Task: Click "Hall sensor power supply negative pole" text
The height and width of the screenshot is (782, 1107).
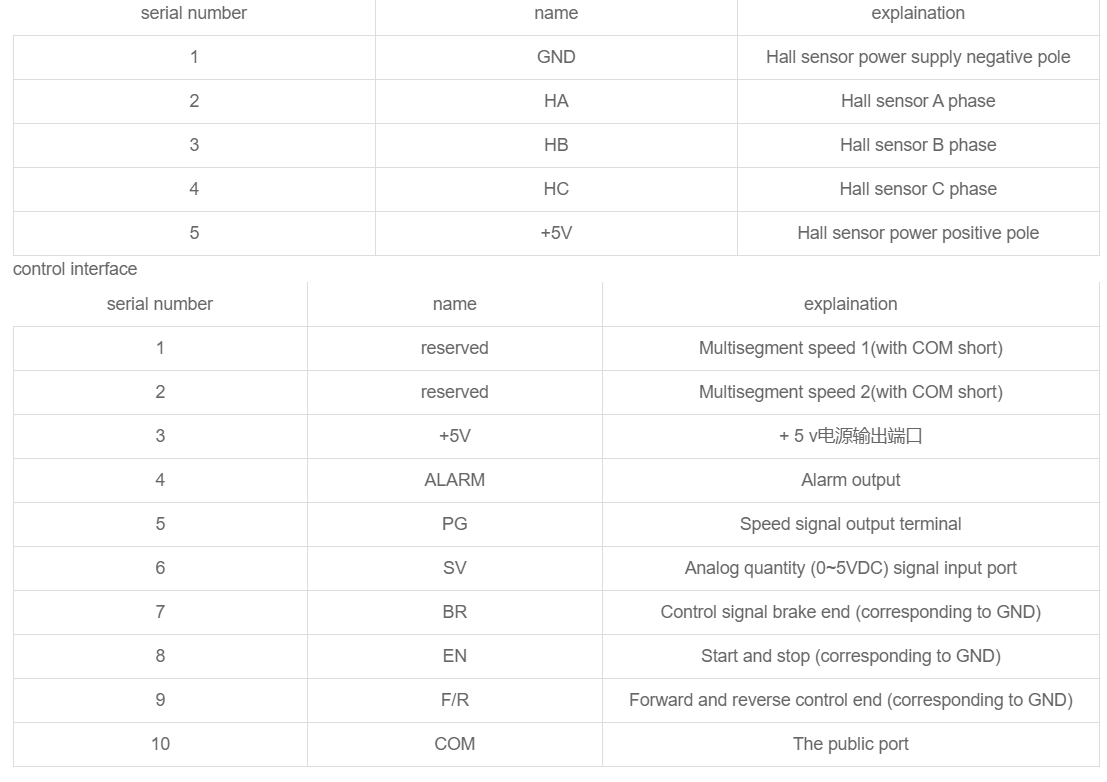Action: (918, 57)
